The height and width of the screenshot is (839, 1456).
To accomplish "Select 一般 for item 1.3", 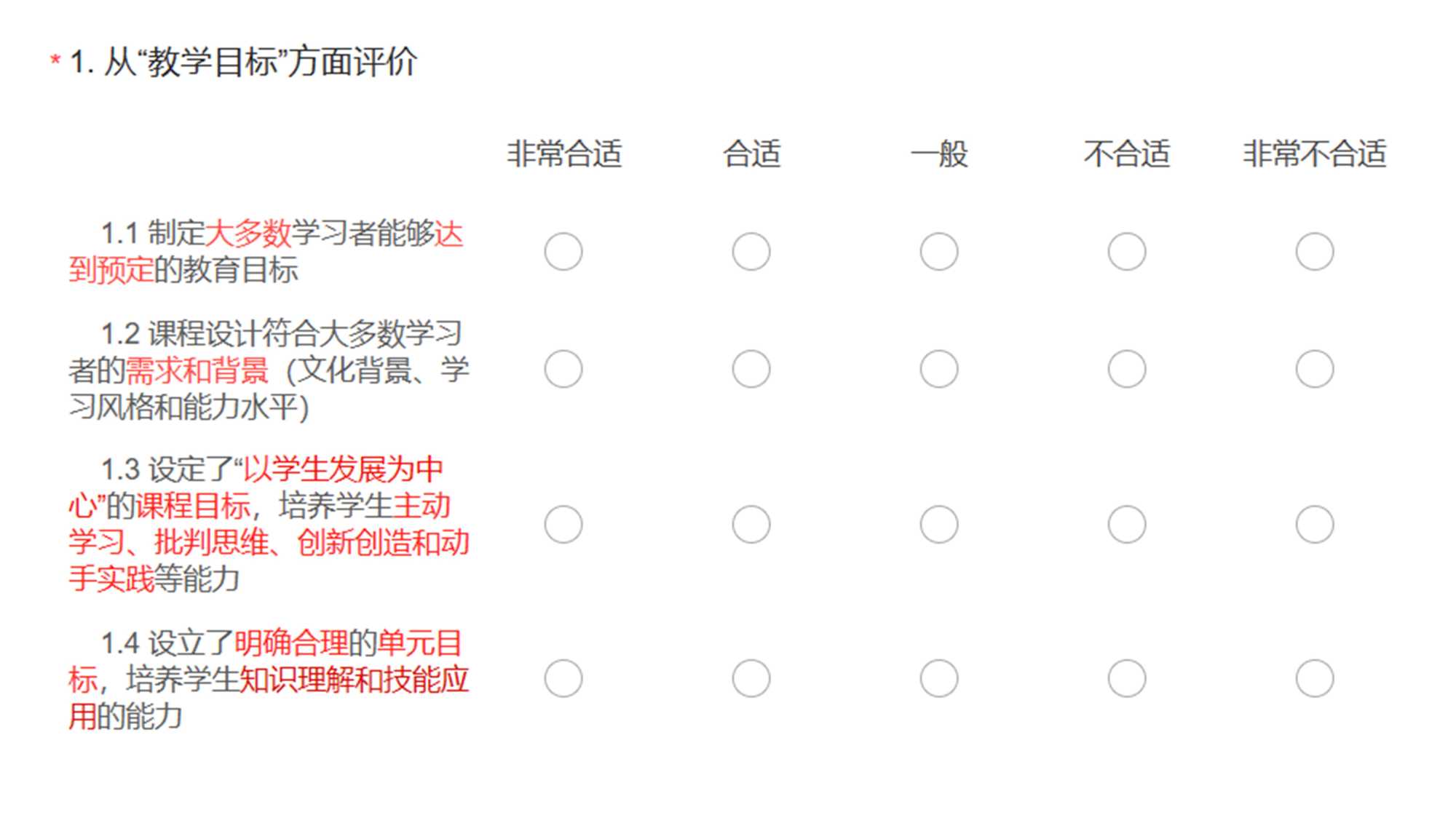I will (x=939, y=524).
